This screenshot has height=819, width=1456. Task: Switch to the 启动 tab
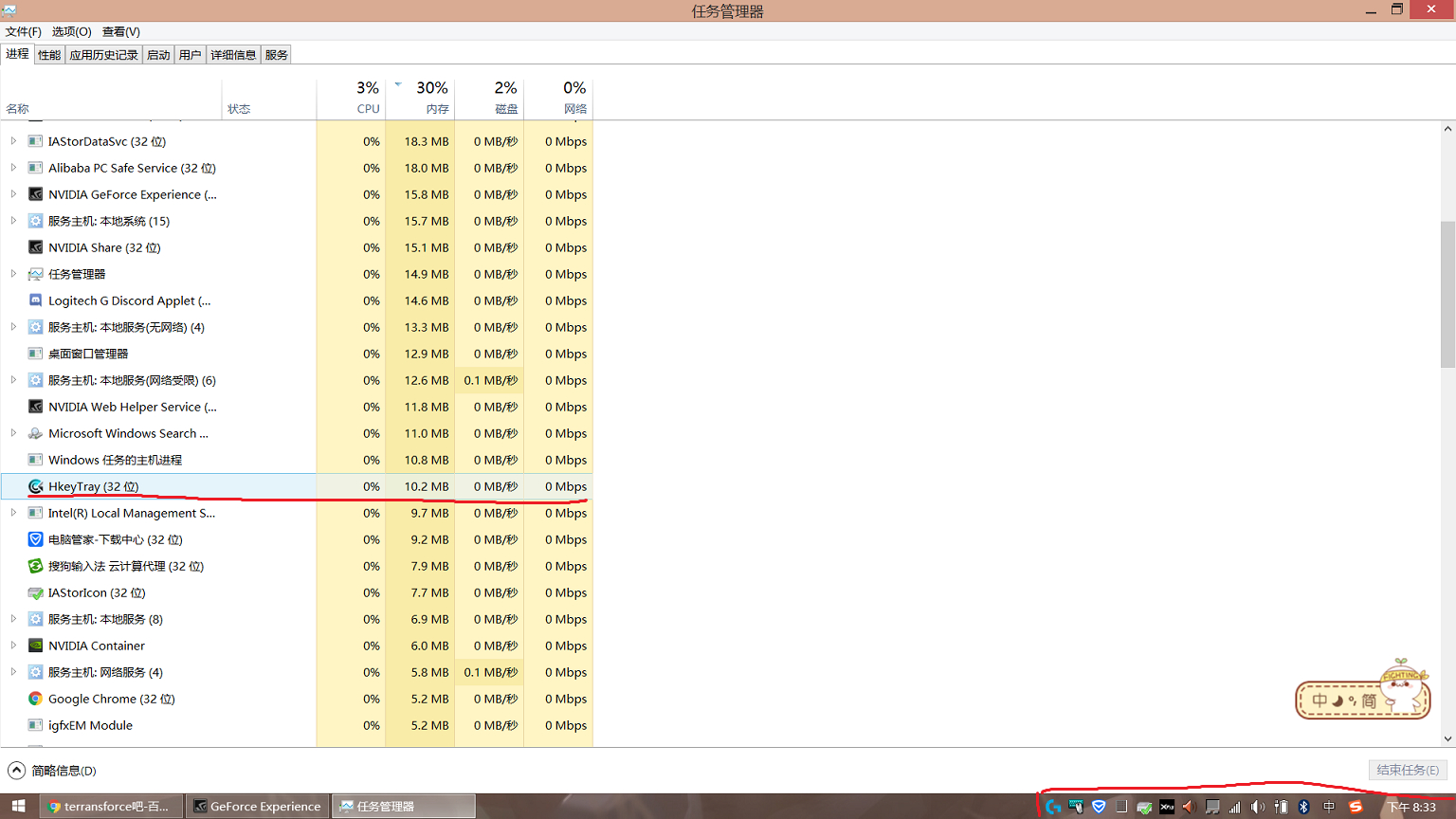158,55
